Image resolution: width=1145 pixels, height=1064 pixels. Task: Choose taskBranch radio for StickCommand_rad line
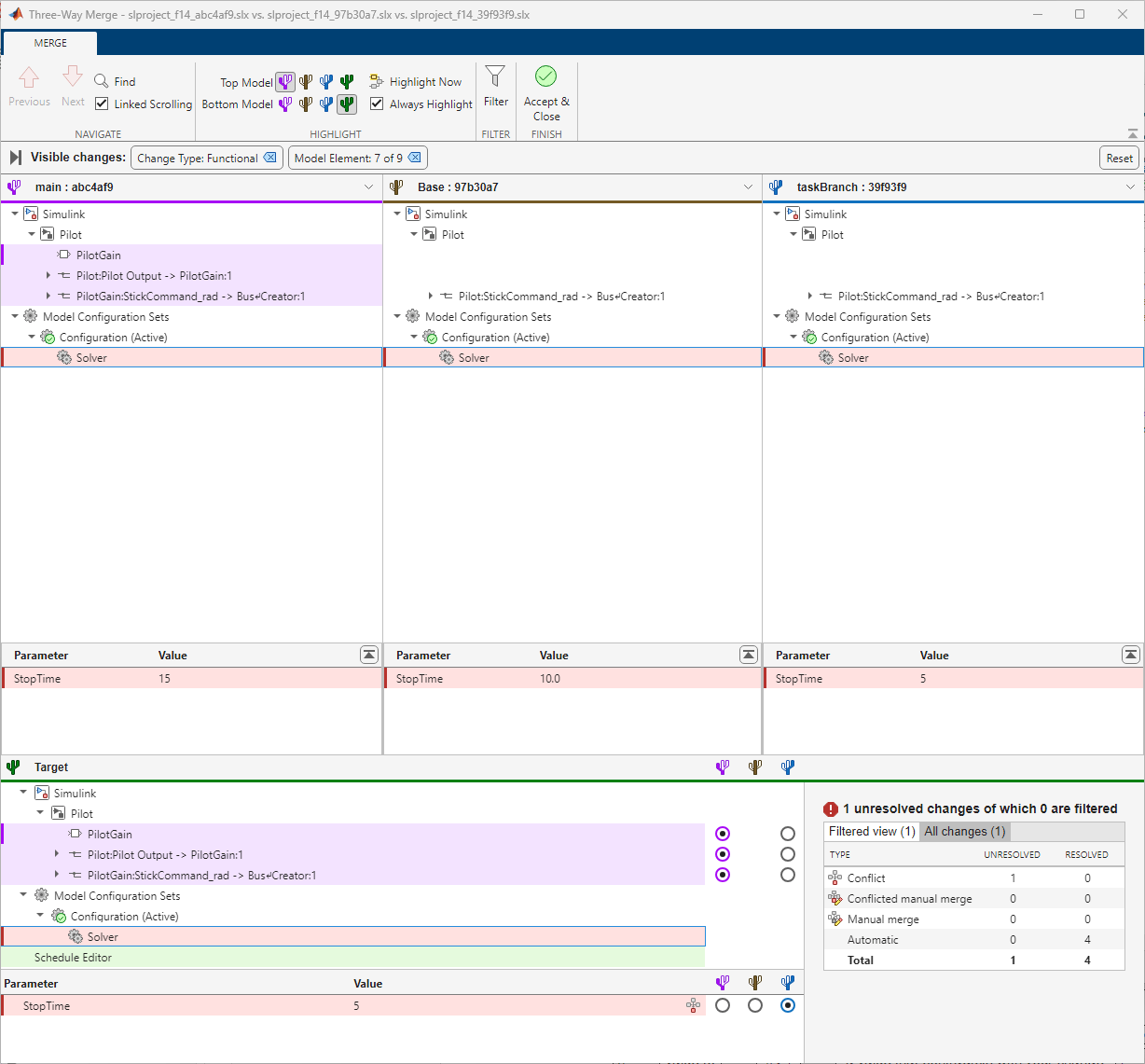[x=788, y=875]
